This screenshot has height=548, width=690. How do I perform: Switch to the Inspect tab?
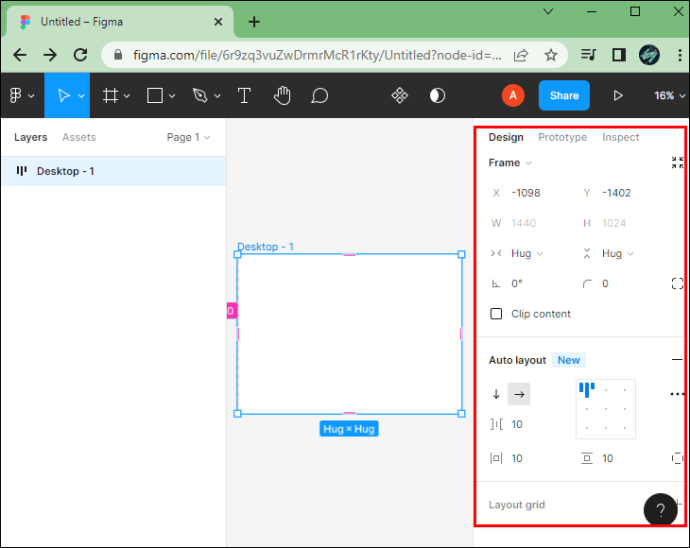tap(620, 137)
